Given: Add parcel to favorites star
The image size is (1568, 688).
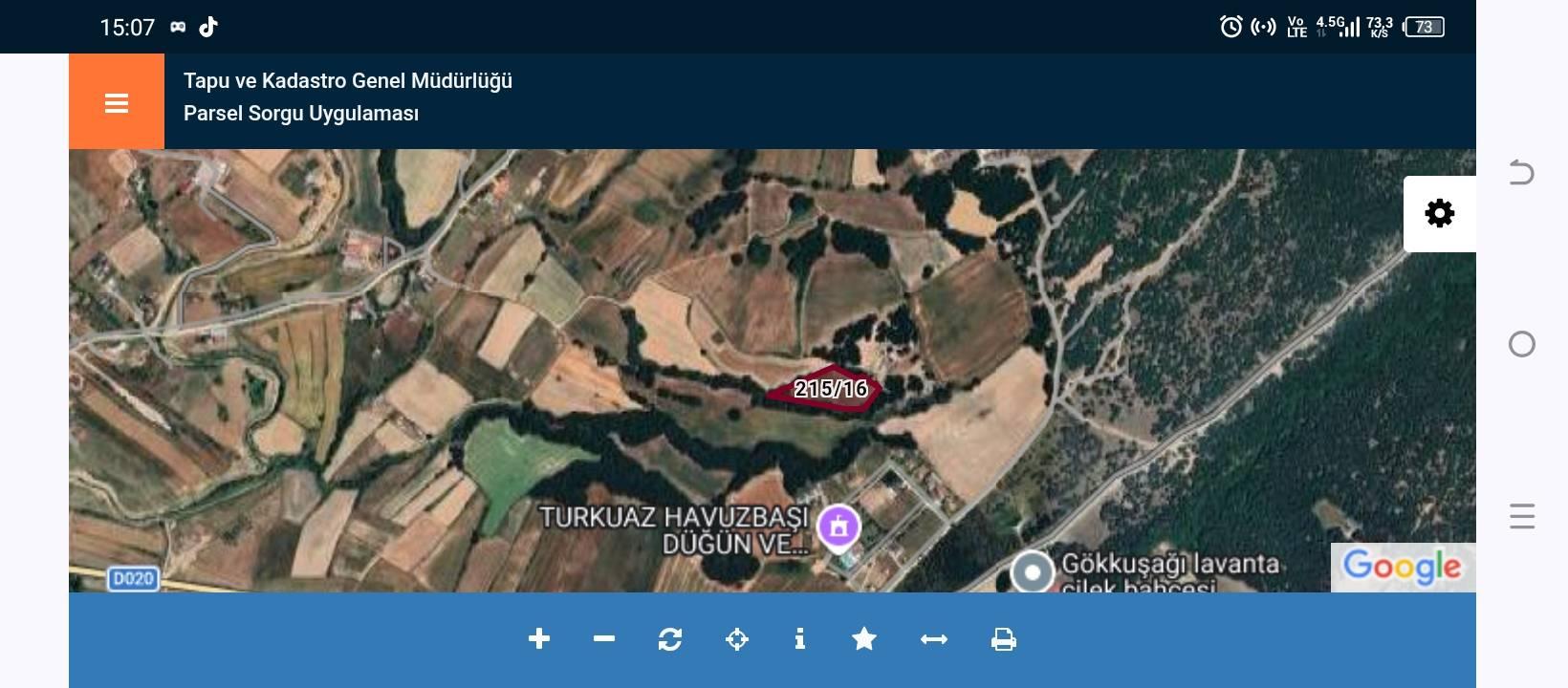Looking at the screenshot, I should coord(864,639).
